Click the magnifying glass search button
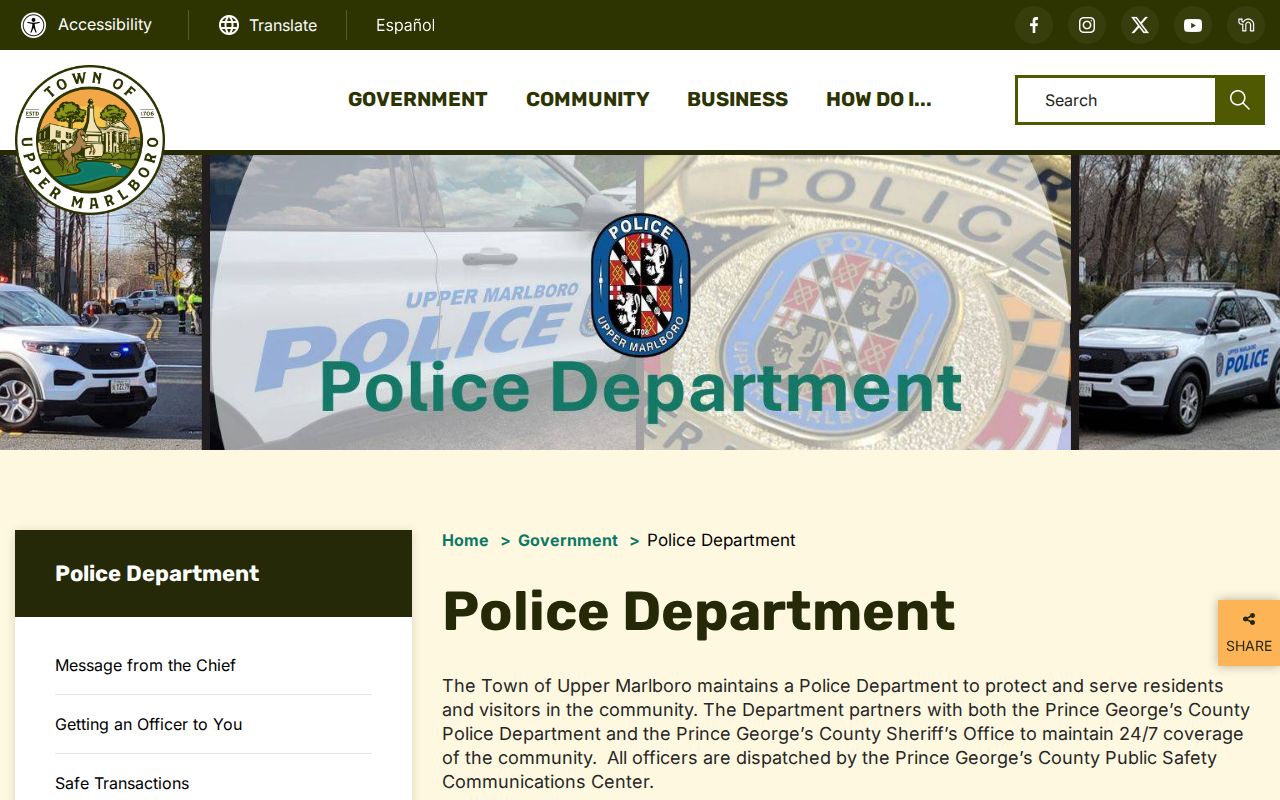This screenshot has height=800, width=1280. pos(1240,100)
